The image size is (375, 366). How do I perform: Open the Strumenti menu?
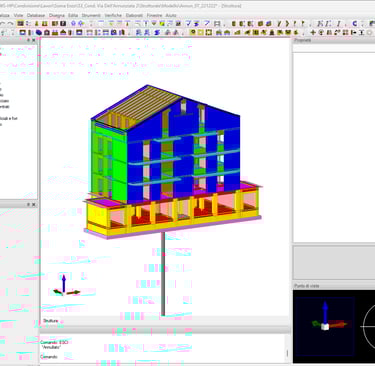(x=91, y=15)
